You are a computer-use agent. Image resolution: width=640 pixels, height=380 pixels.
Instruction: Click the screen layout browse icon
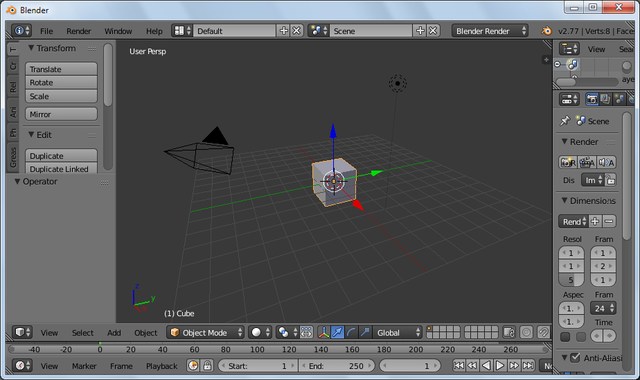click(182, 31)
